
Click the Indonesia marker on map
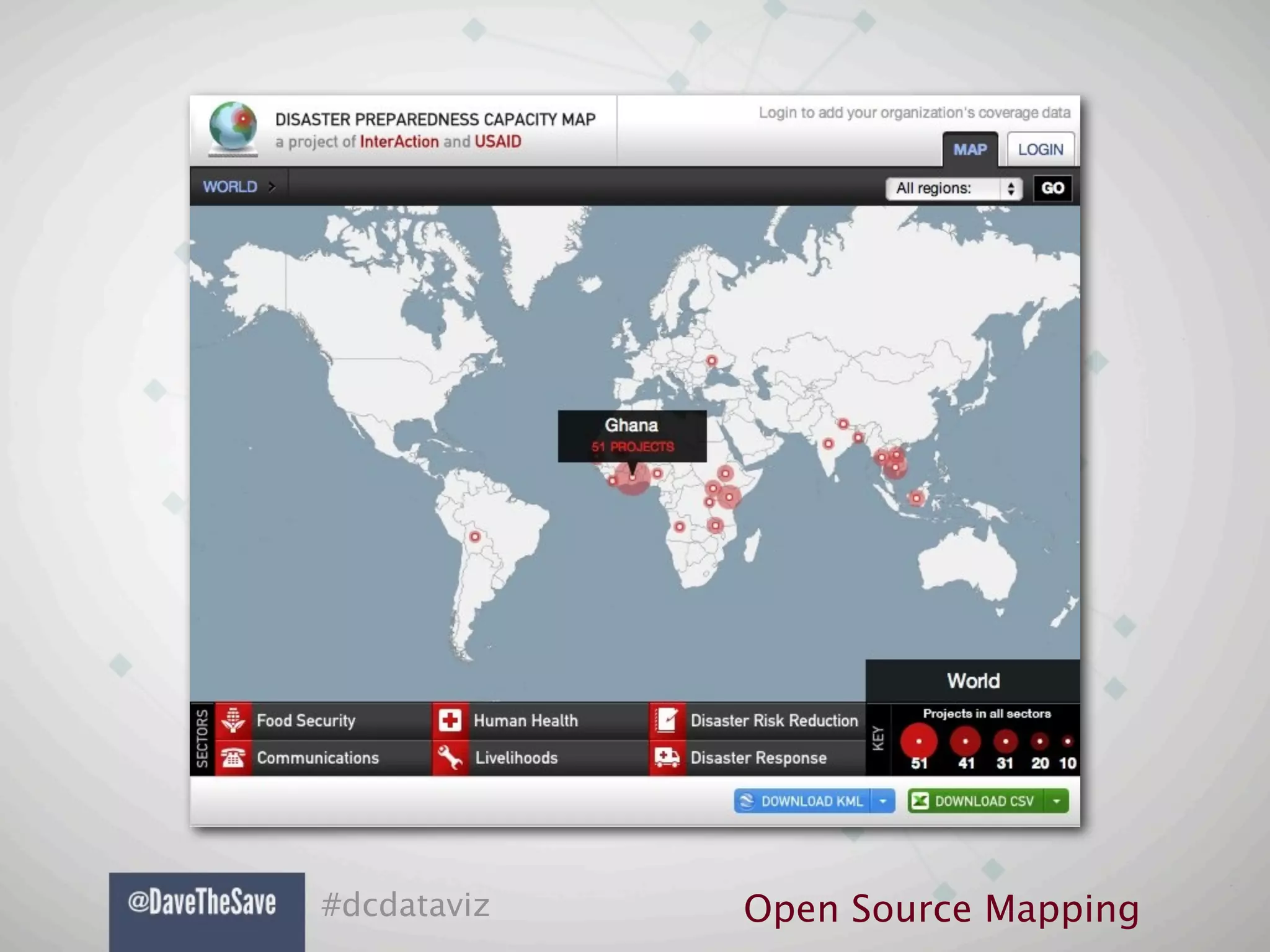(x=917, y=498)
